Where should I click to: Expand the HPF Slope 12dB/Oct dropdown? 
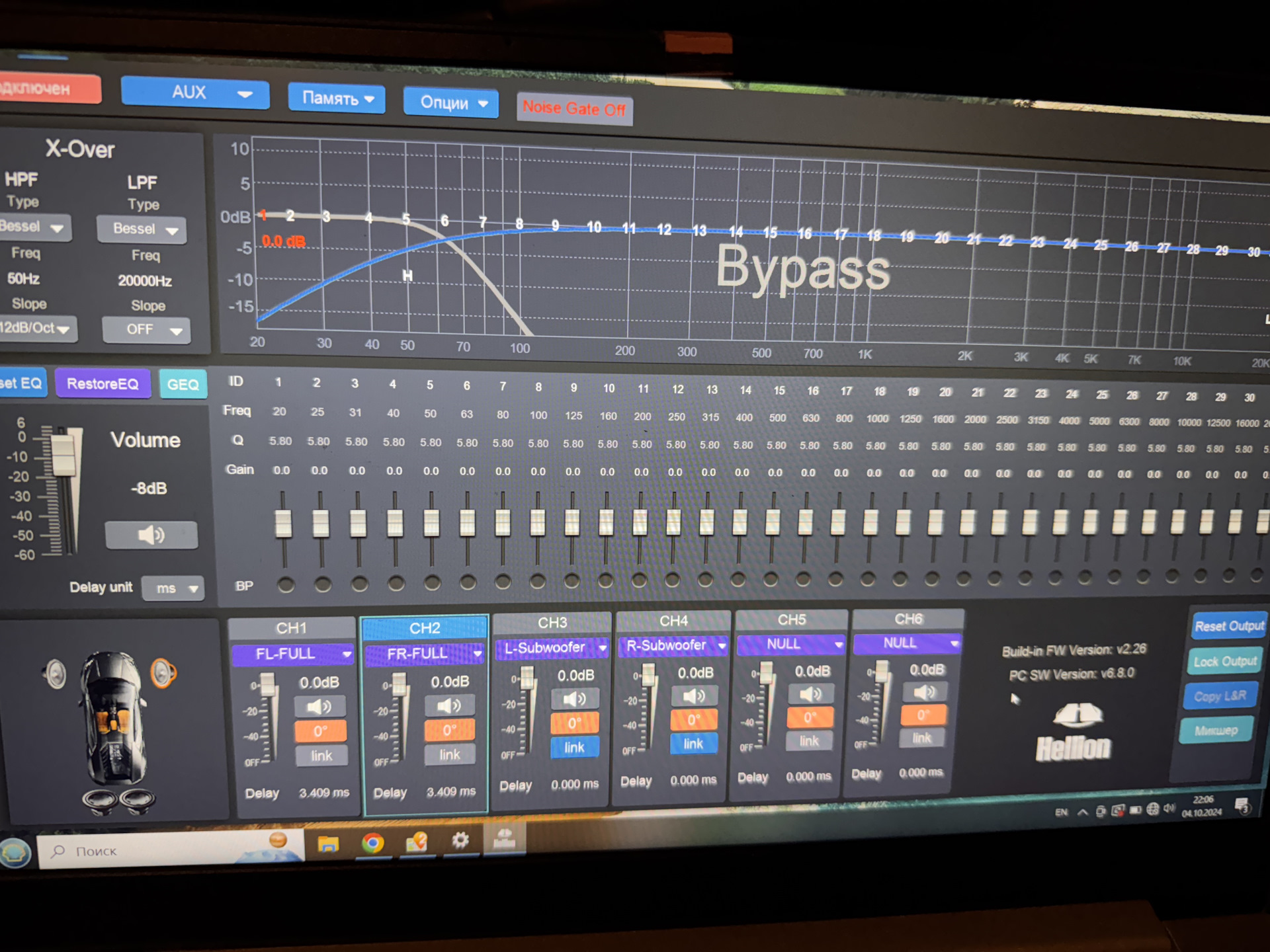(38, 328)
